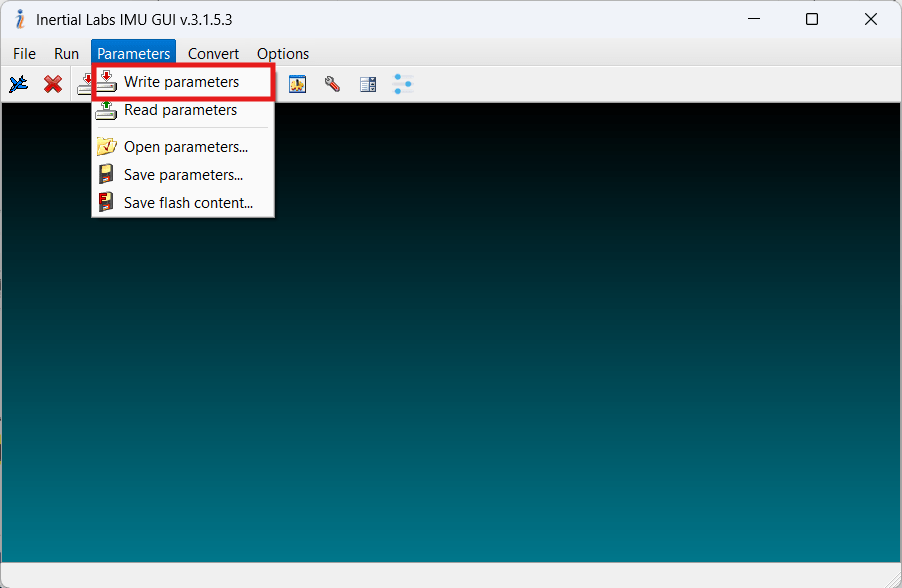902x588 pixels.
Task: Select Write parameters from the menu
Action: pyautogui.click(x=181, y=82)
